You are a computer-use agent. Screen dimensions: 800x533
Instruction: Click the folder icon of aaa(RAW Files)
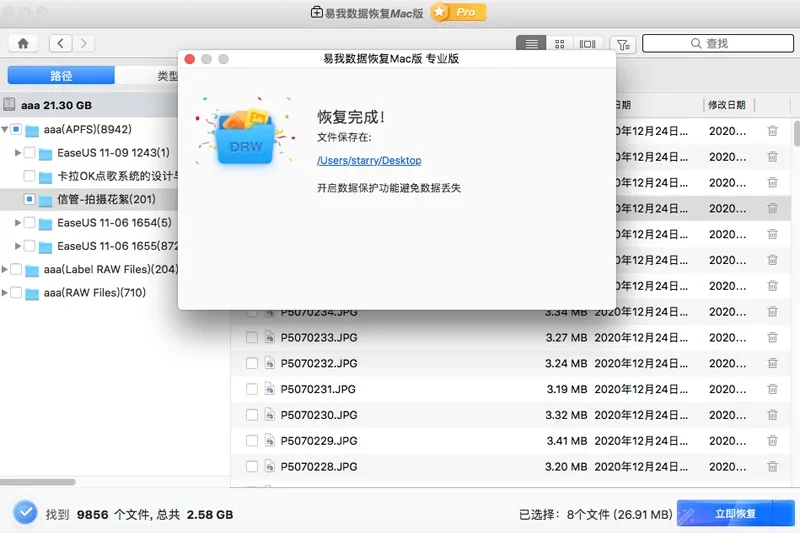32,293
